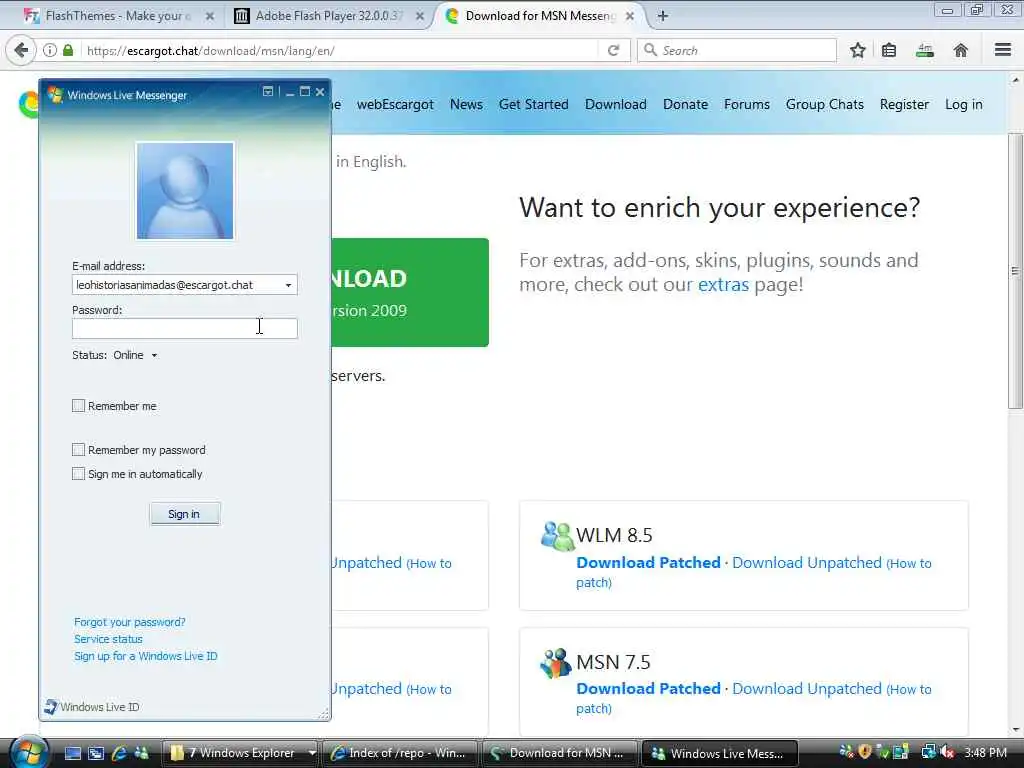Close the FlashThemes tab
The height and width of the screenshot is (768, 1024).
[210, 16]
